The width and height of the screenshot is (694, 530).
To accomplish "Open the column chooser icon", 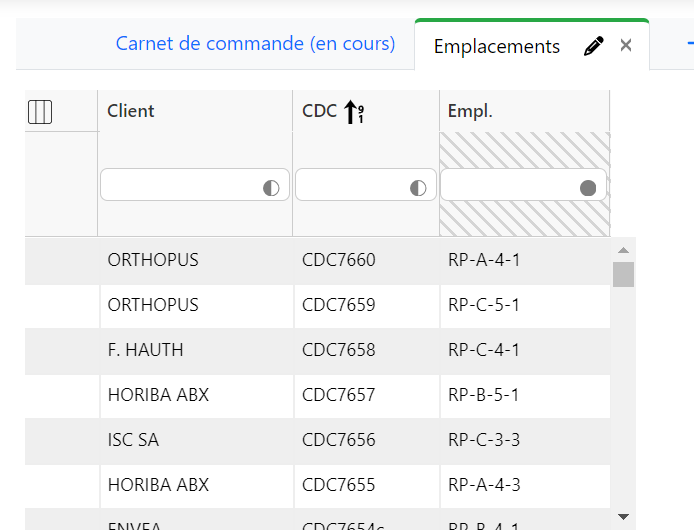I will [x=40, y=112].
